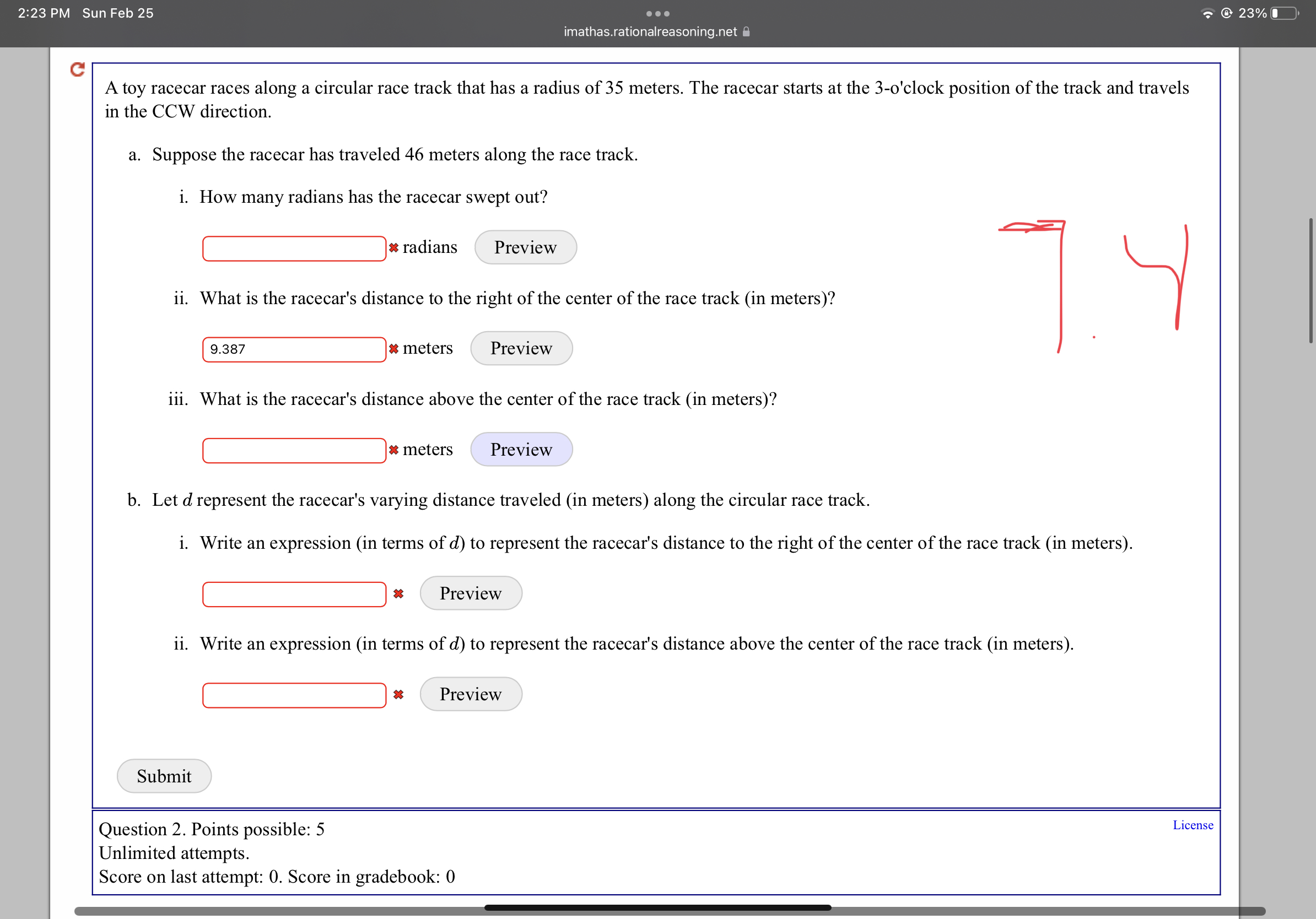Viewport: 1316px width, 919px height.
Task: Click the Wi-Fi icon in the status bar
Action: point(1207,13)
